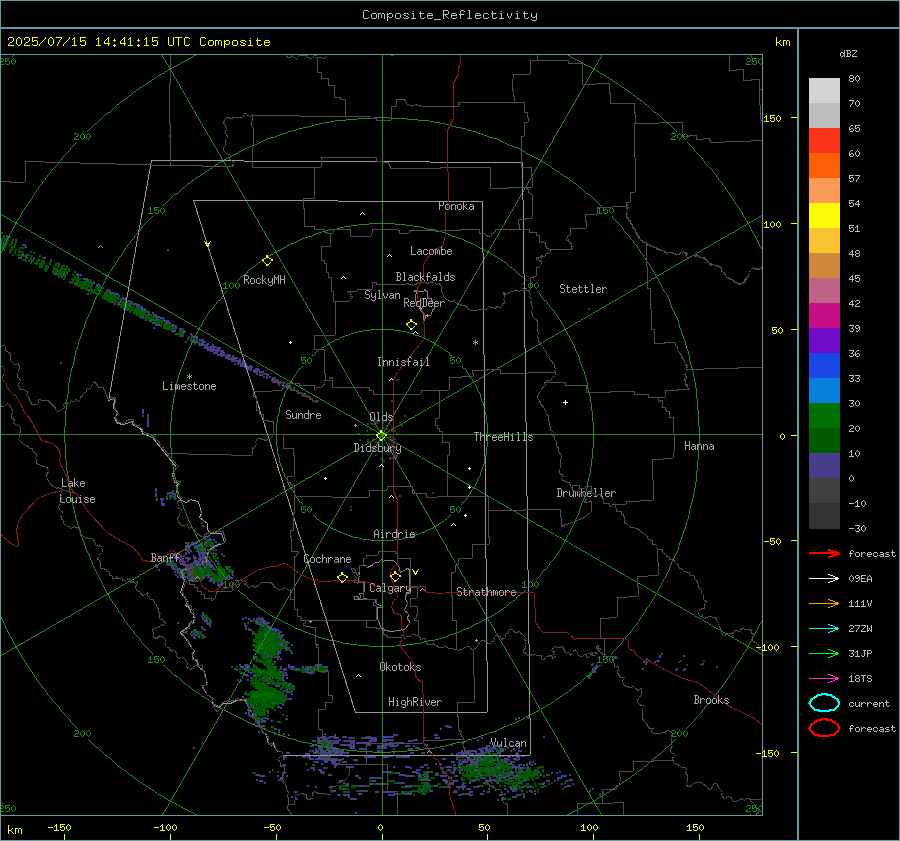Select the yellow diamond marker near Cochrane
Screen dimensions: 900x841
342,577
